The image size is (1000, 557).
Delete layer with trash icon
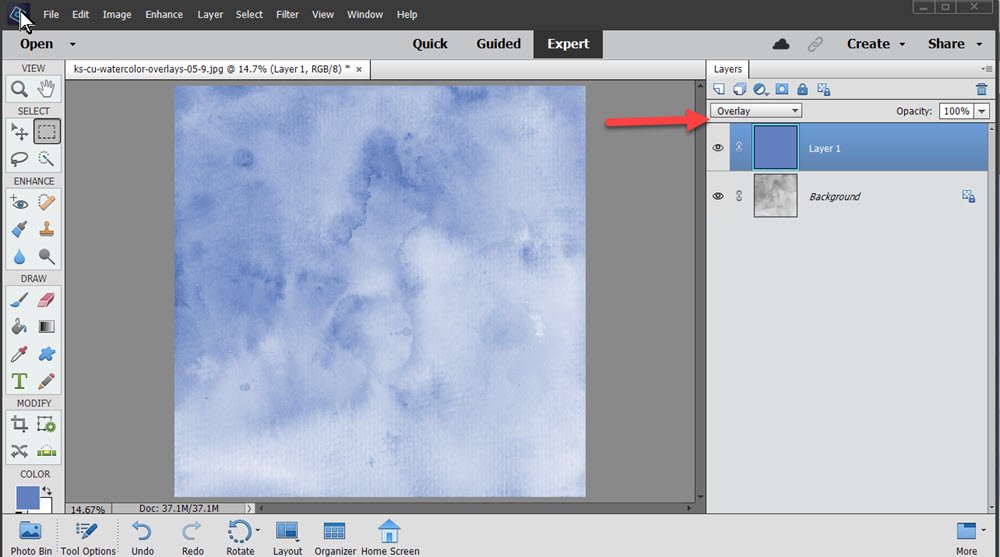[982, 89]
